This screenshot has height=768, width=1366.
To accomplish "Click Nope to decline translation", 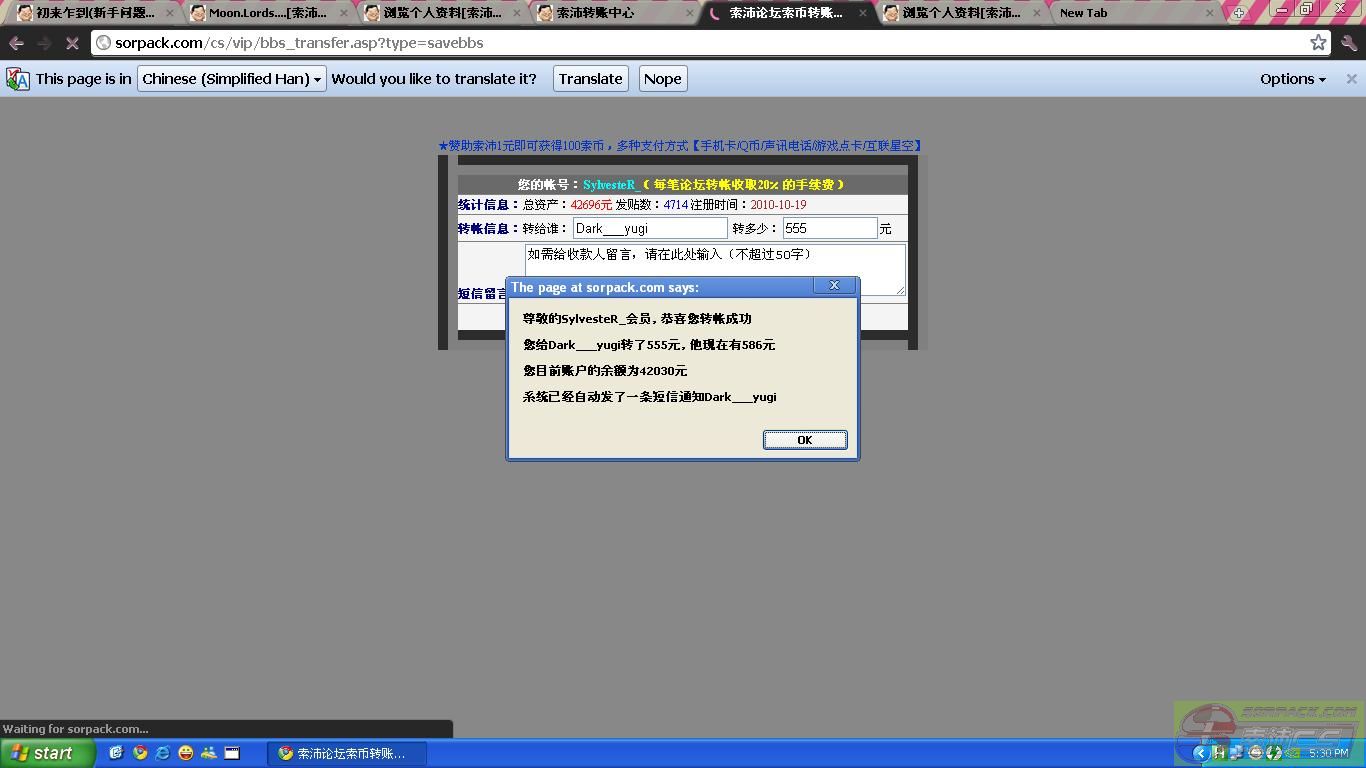I will (662, 79).
